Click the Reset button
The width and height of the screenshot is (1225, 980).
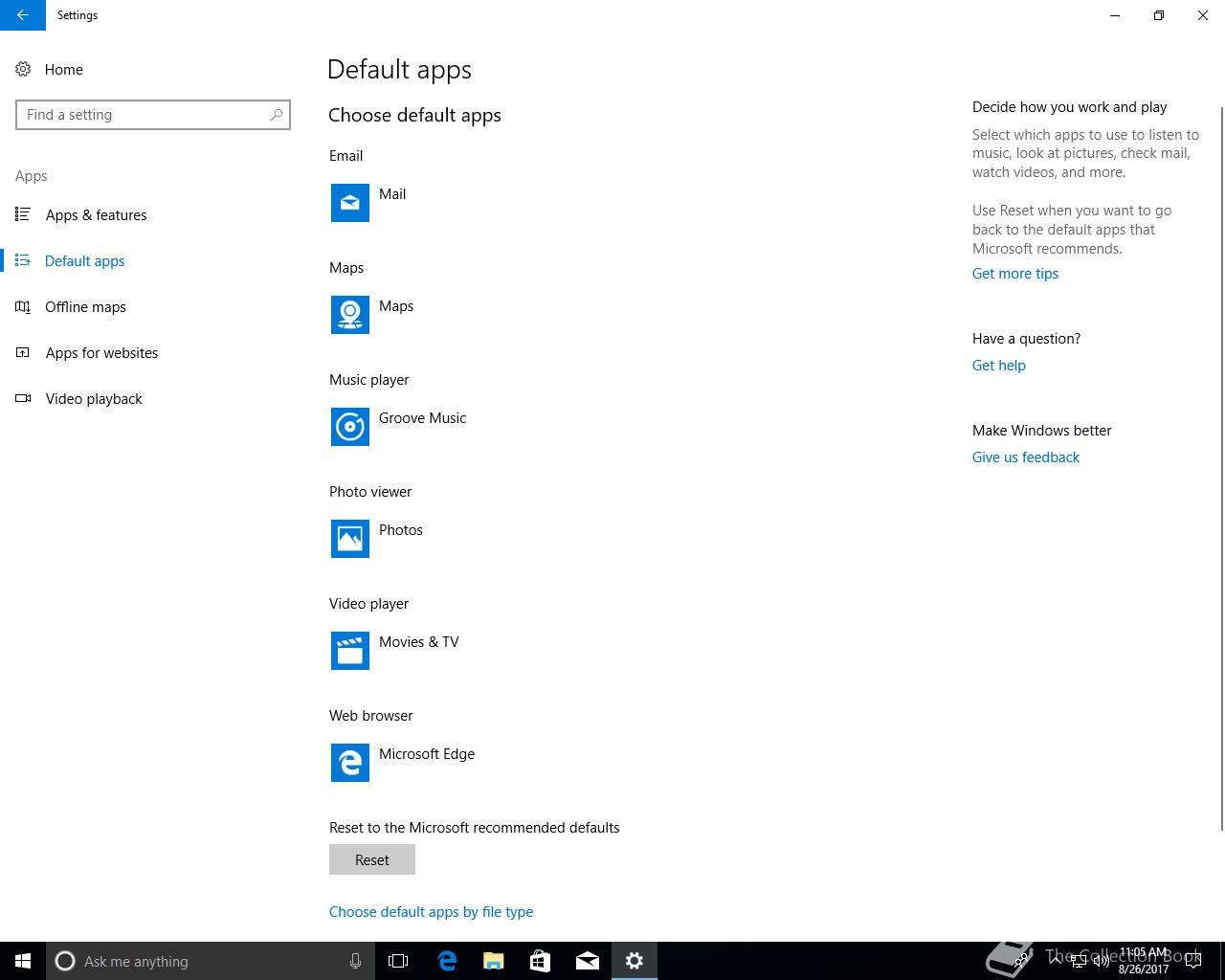[x=372, y=859]
